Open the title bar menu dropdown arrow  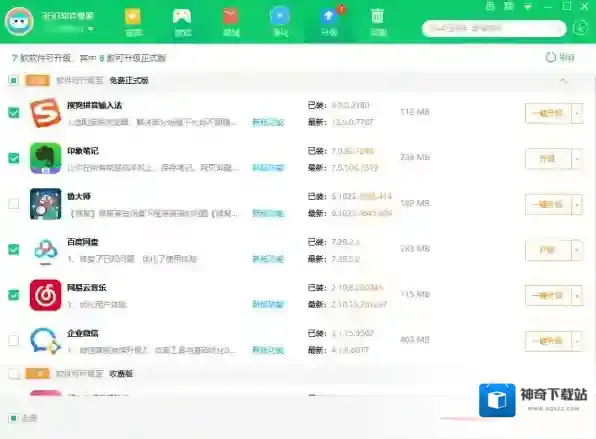click(528, 6)
